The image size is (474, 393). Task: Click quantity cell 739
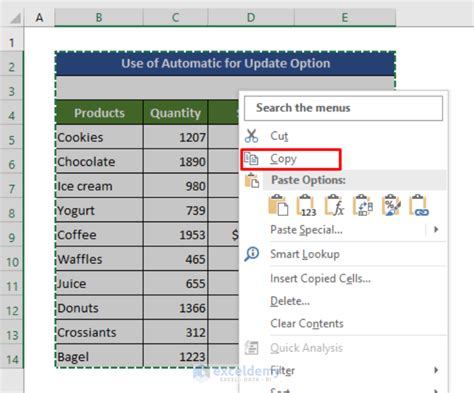click(176, 210)
